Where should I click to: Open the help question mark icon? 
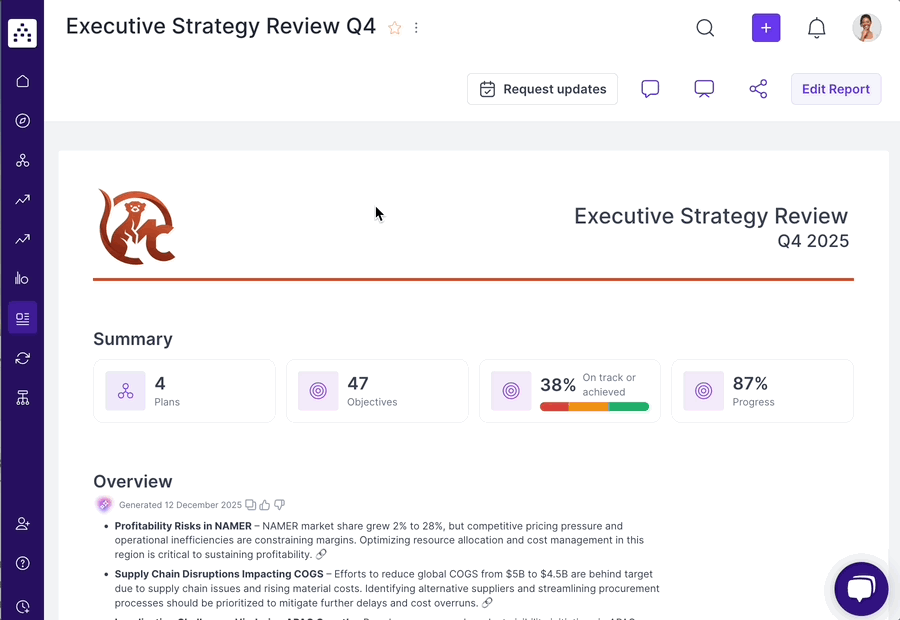tap(22, 563)
